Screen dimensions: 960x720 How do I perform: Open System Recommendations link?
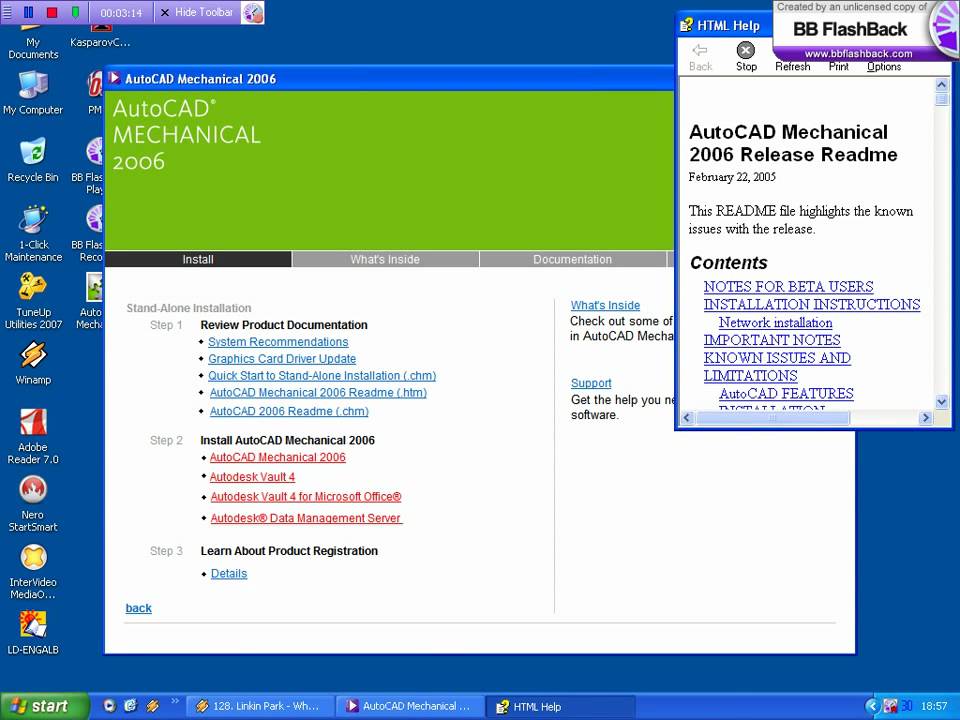[278, 342]
